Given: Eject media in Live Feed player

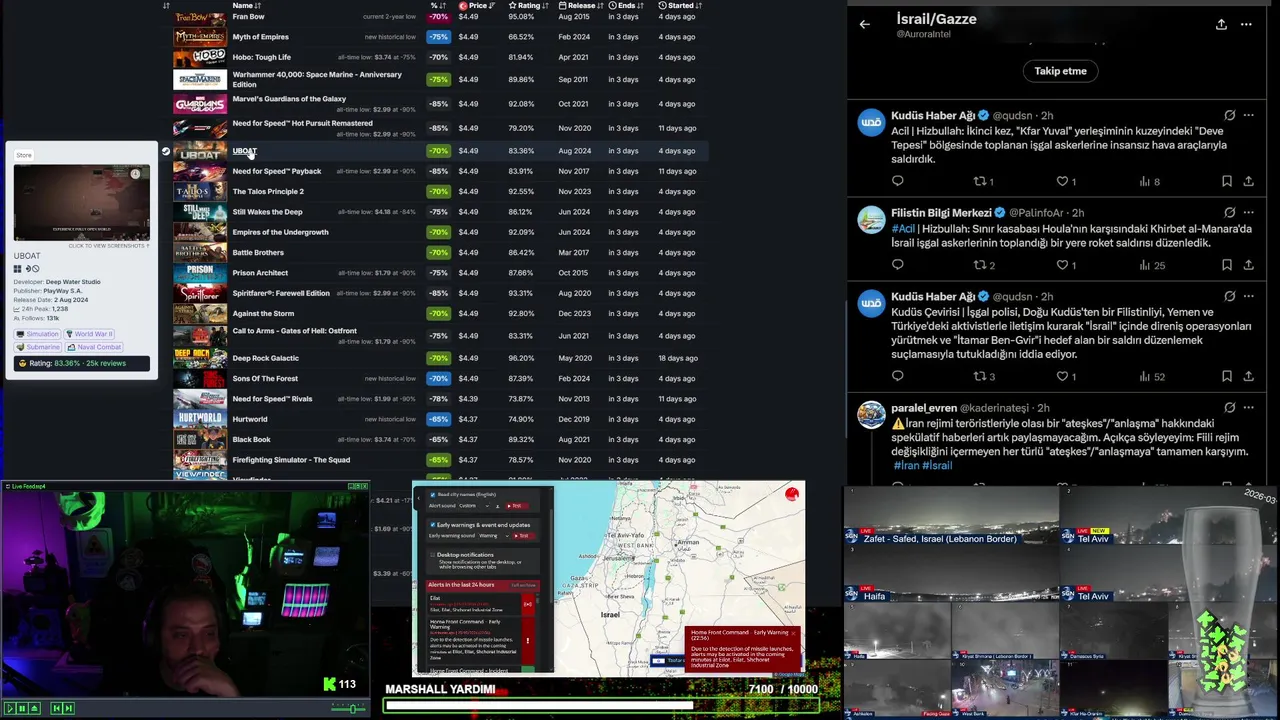Looking at the screenshot, I should click(x=35, y=708).
